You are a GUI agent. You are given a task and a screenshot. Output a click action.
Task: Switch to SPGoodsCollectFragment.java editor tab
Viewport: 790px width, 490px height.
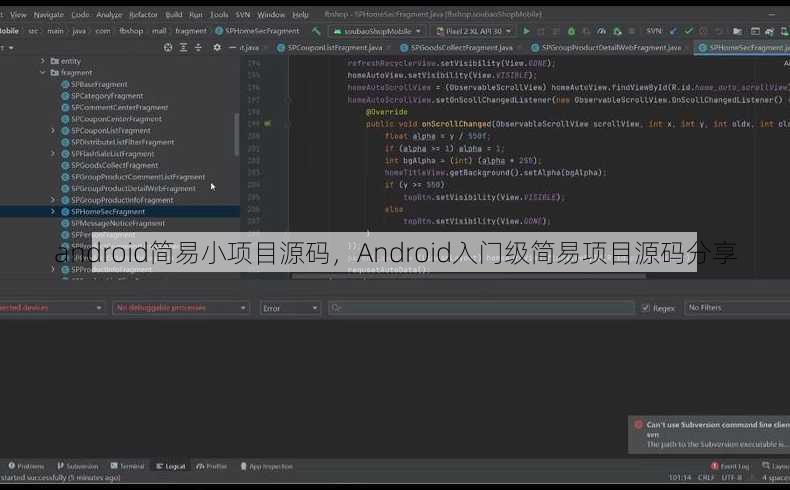coord(461,48)
